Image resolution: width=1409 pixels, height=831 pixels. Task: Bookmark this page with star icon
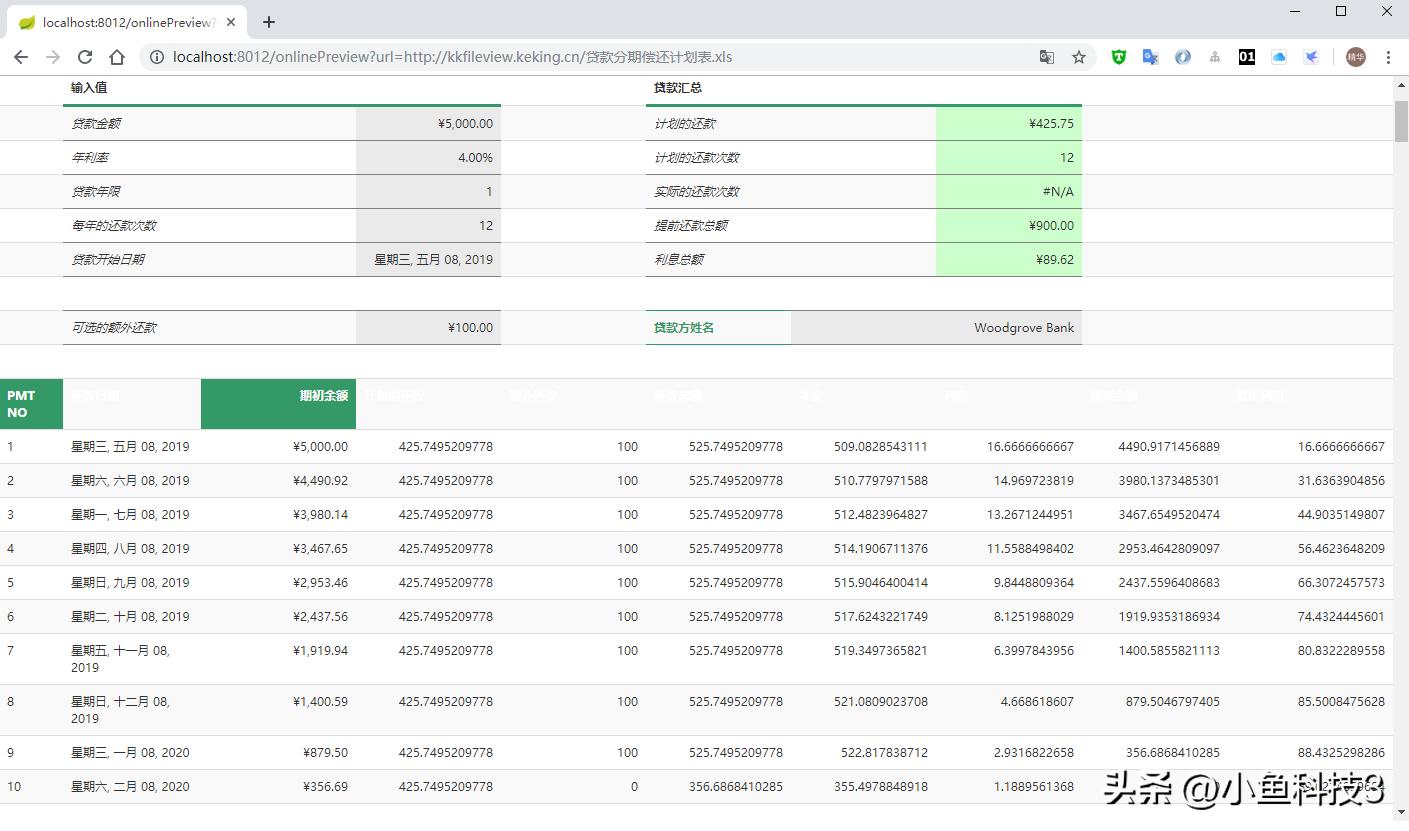[1079, 57]
